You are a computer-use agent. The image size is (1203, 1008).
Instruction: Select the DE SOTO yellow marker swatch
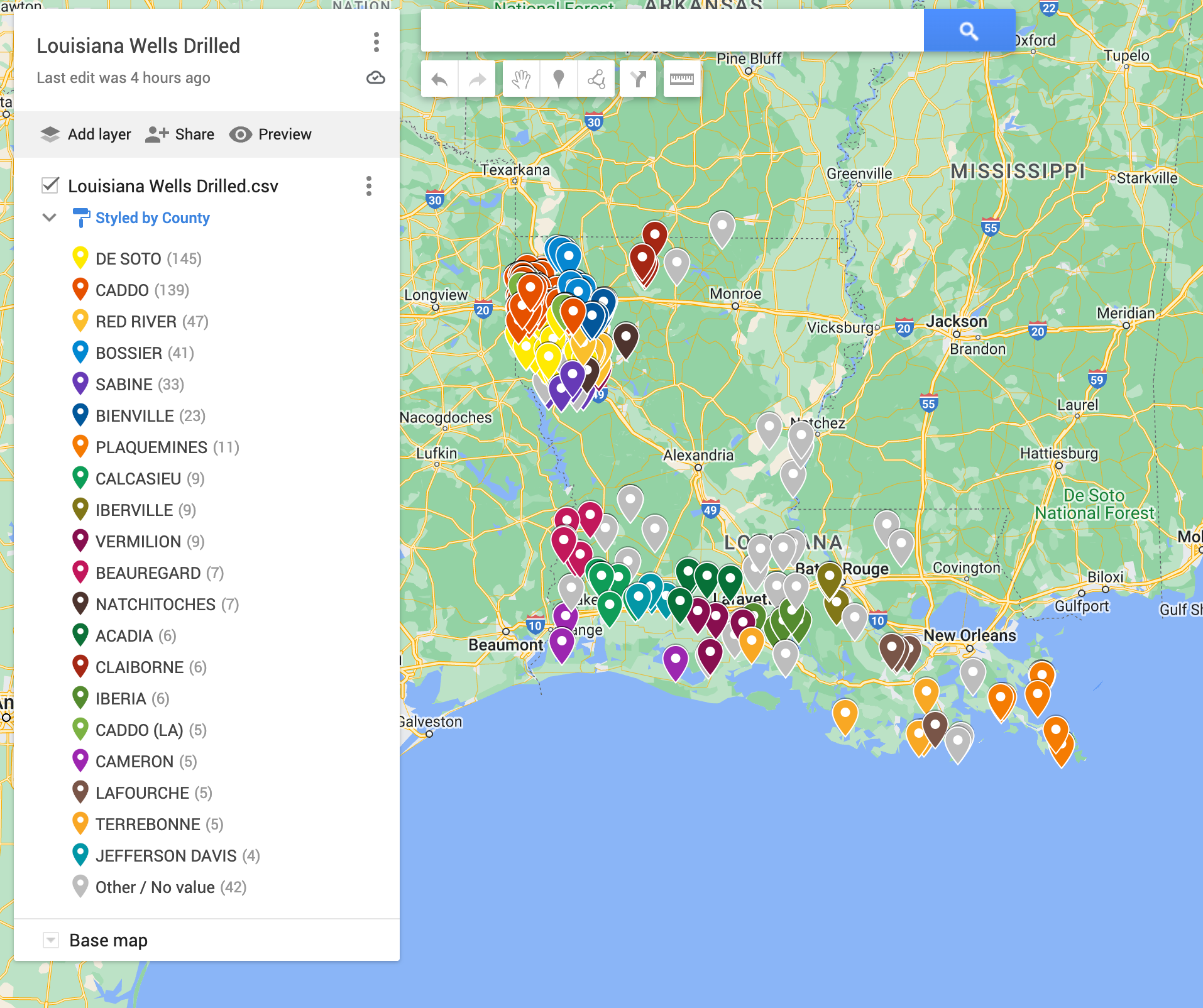pyautogui.click(x=80, y=258)
